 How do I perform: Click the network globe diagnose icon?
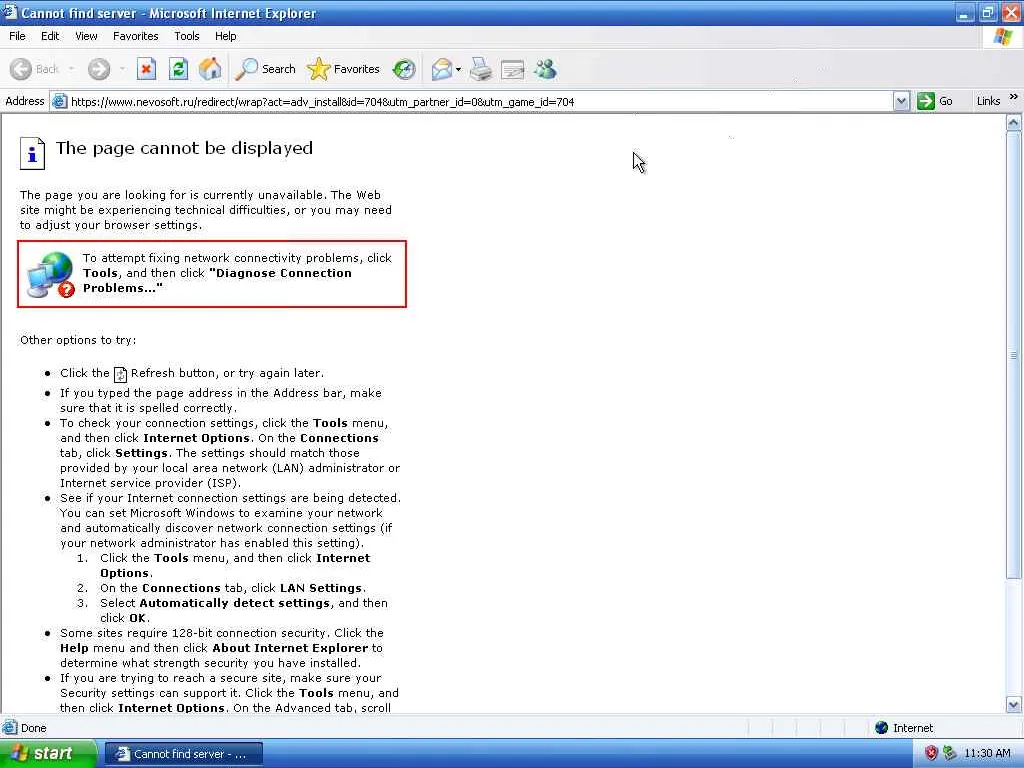[x=51, y=275]
